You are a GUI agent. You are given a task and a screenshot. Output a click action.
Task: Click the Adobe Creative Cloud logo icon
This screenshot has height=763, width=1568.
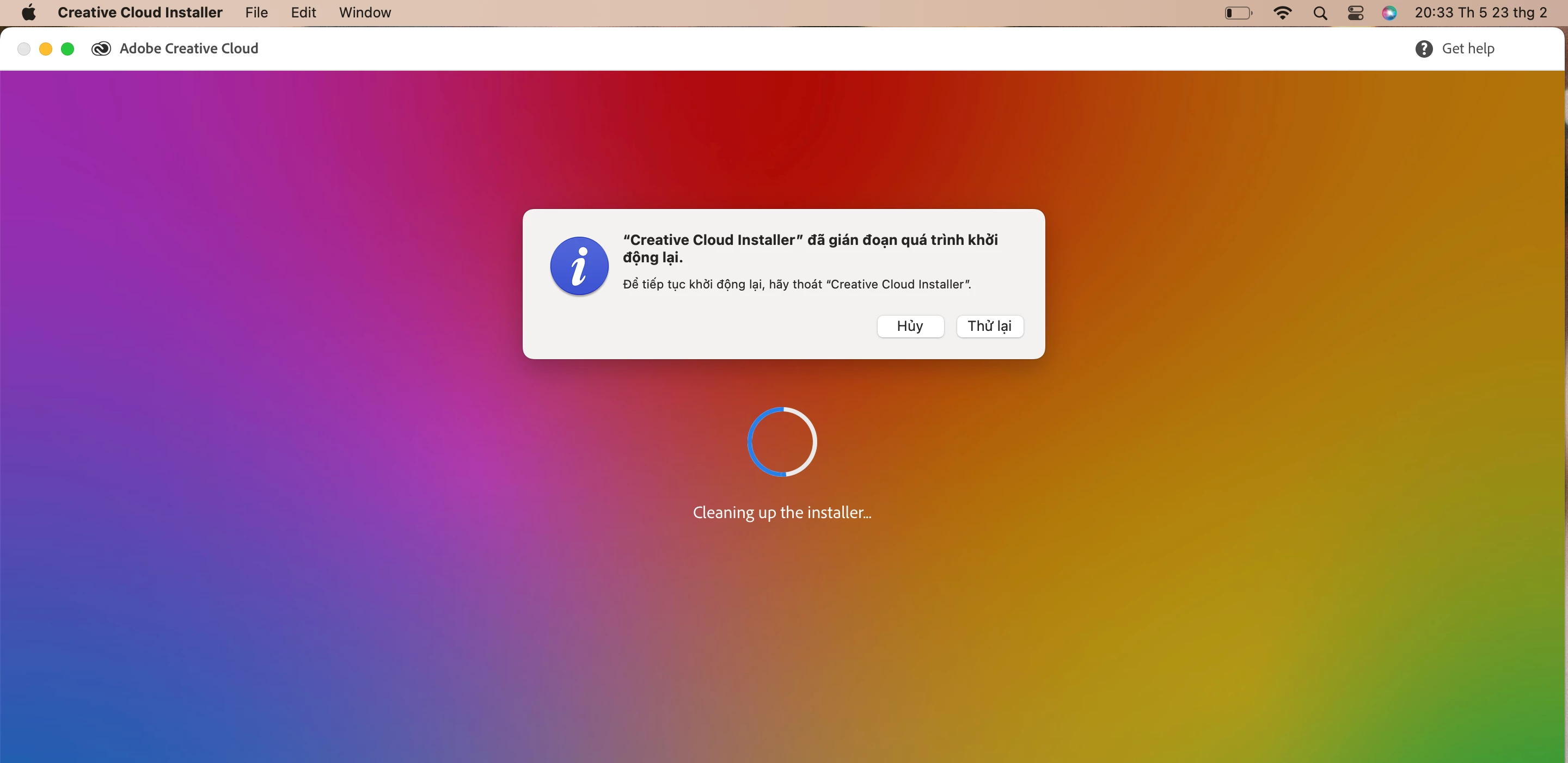(101, 48)
